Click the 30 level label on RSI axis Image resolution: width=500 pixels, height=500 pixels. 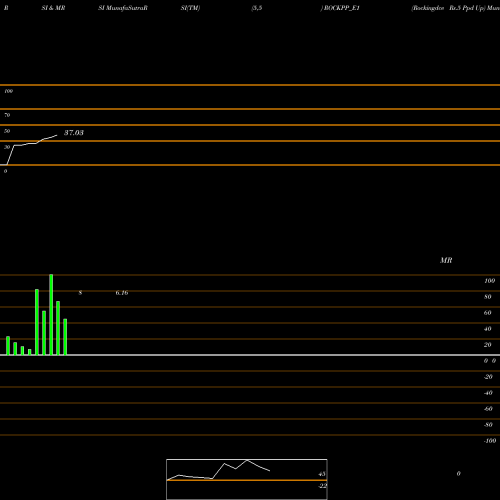[x=7, y=147]
